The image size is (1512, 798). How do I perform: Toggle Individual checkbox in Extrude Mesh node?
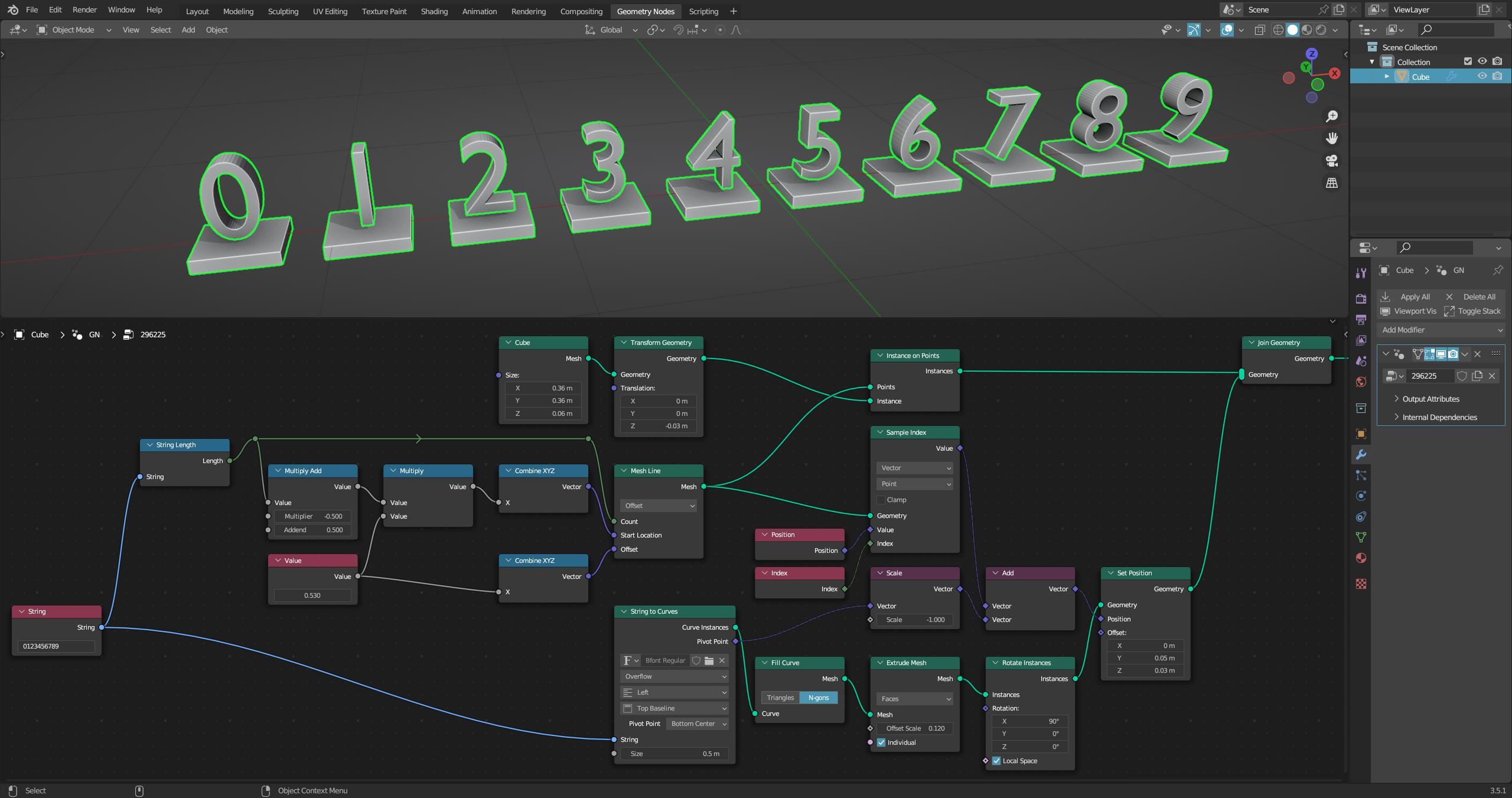coord(881,742)
